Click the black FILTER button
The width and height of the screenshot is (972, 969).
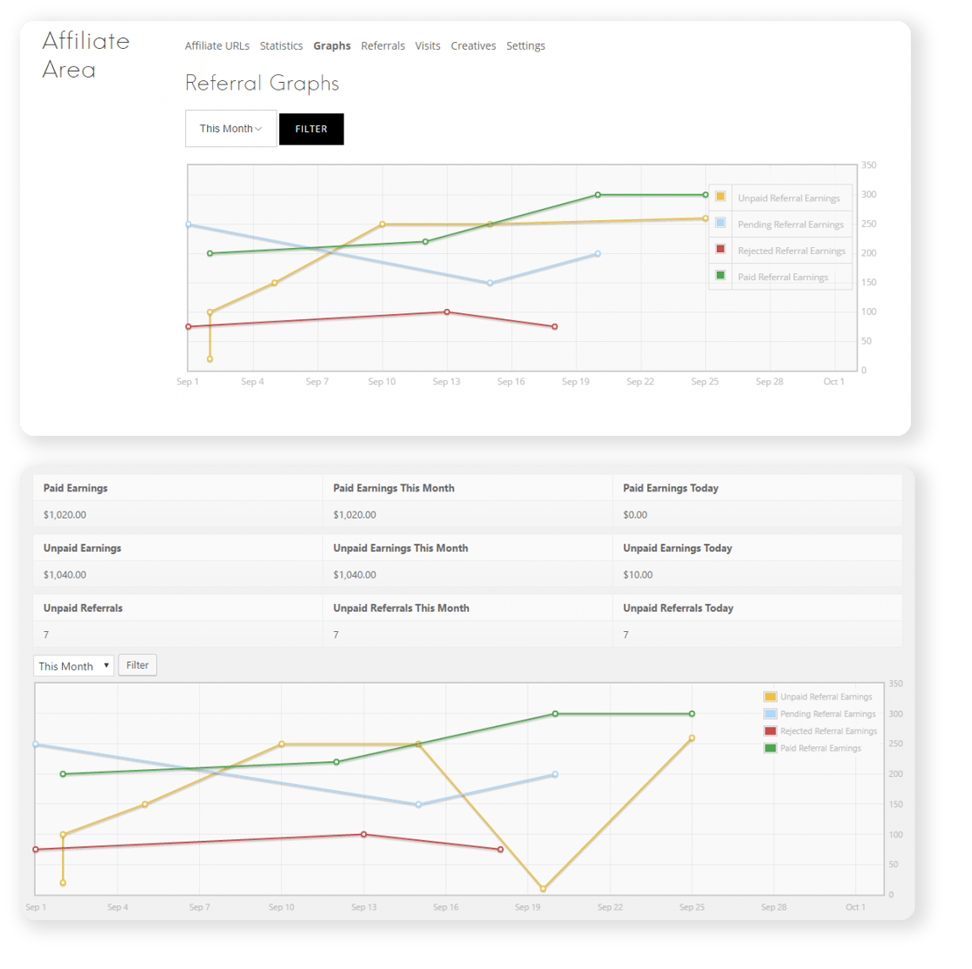point(311,129)
